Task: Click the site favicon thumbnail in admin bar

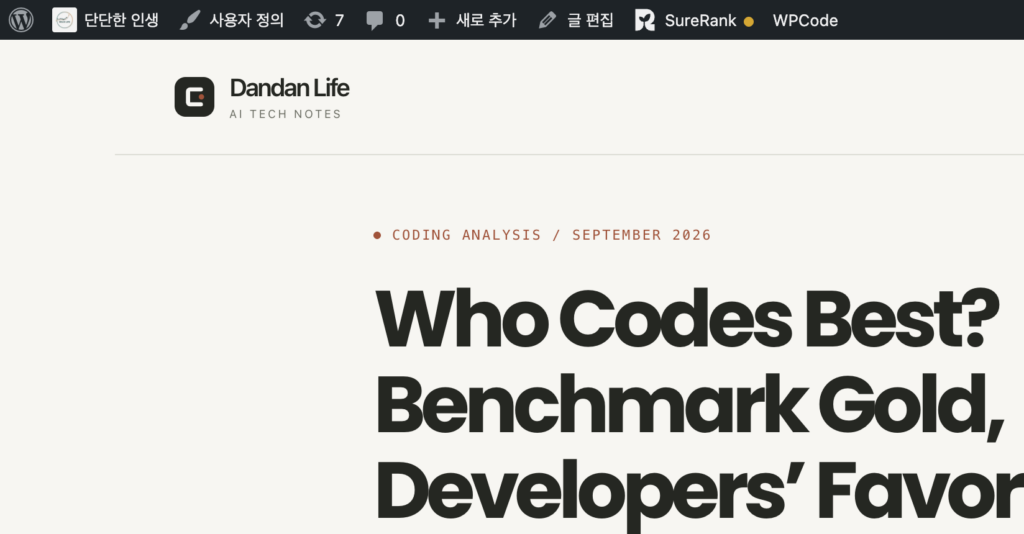Action: coord(64,20)
